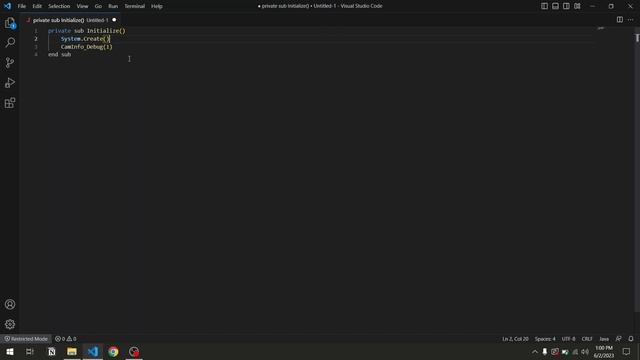Click 'System.Create()' code on line 2
This screenshot has width=640, height=360.
(85, 39)
